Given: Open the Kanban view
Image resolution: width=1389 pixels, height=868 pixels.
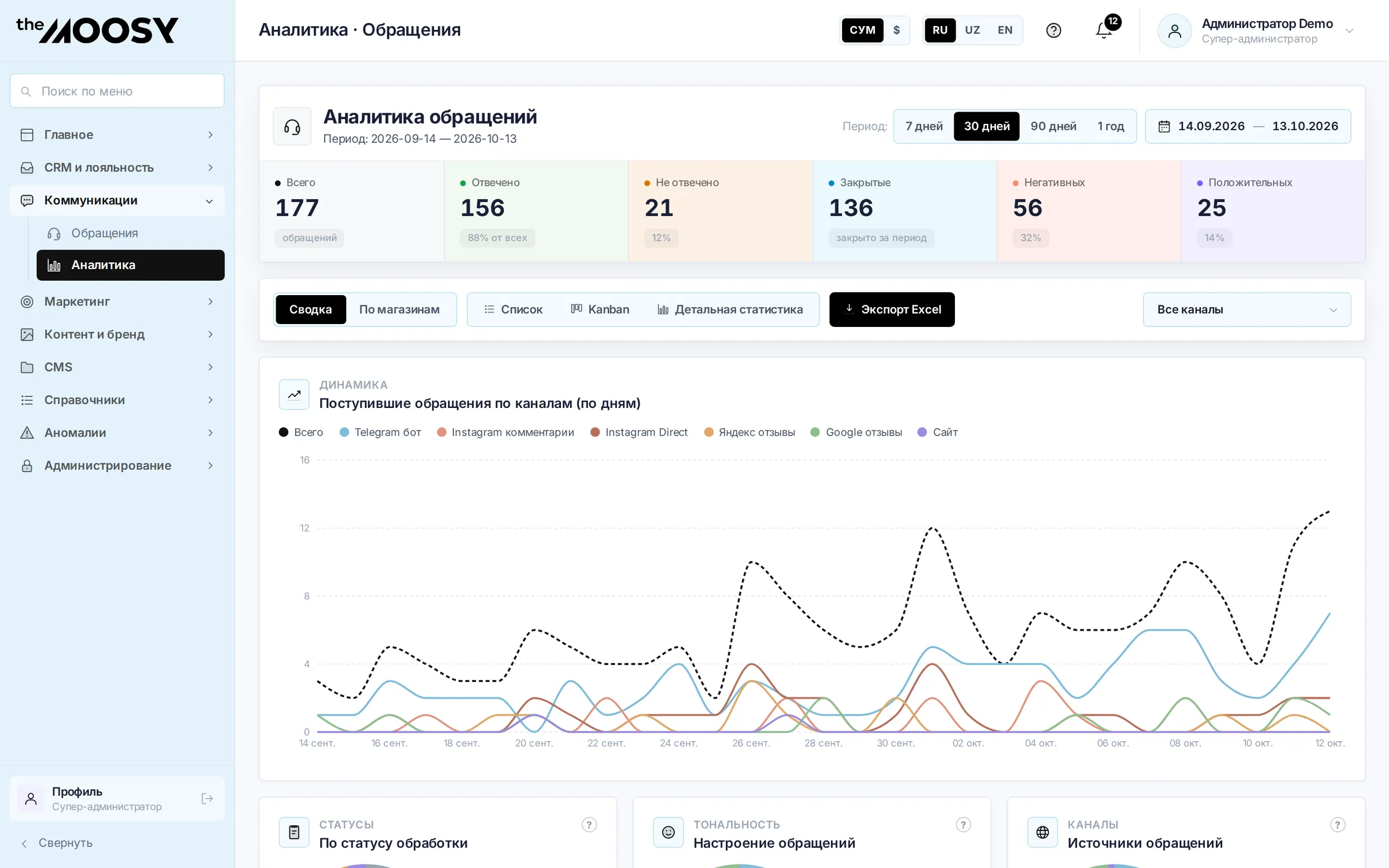Looking at the screenshot, I should coord(600,310).
